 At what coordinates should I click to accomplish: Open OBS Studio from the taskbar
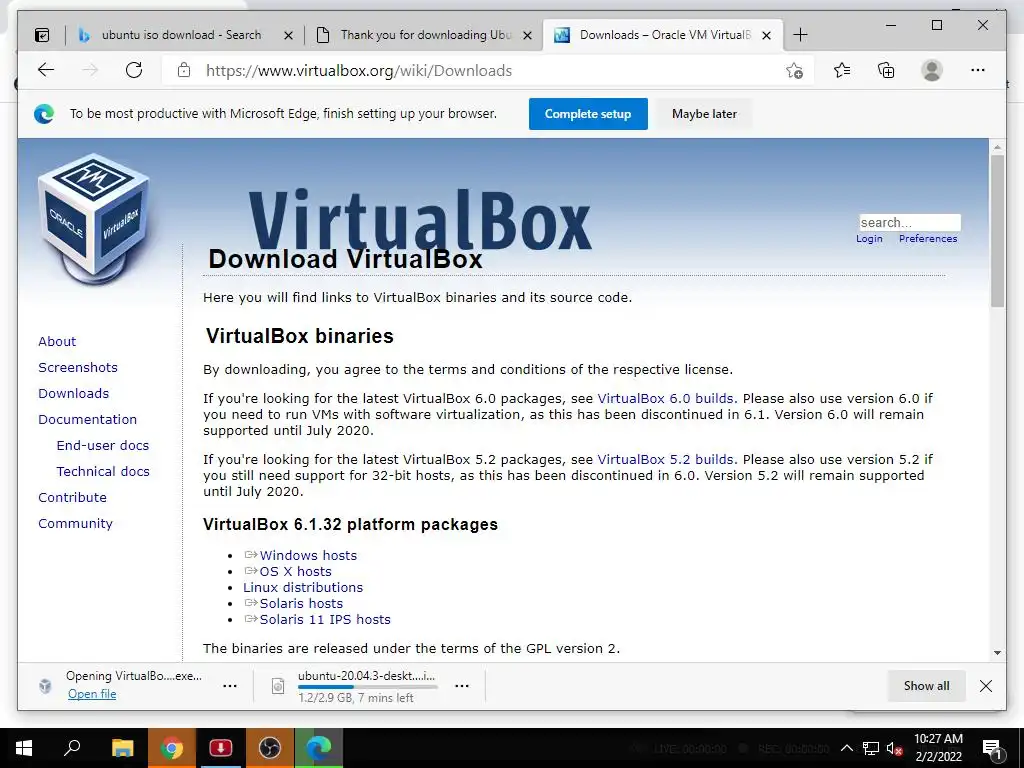click(270, 748)
